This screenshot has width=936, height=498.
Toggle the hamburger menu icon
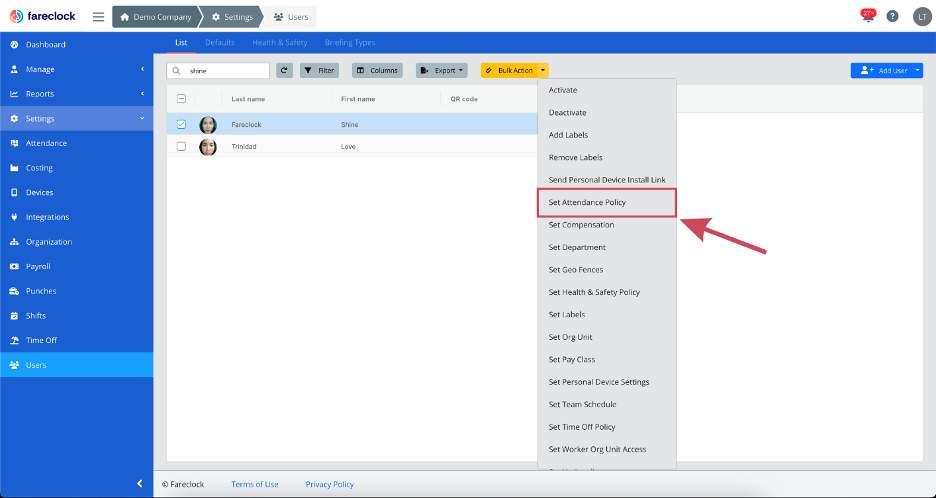click(98, 17)
